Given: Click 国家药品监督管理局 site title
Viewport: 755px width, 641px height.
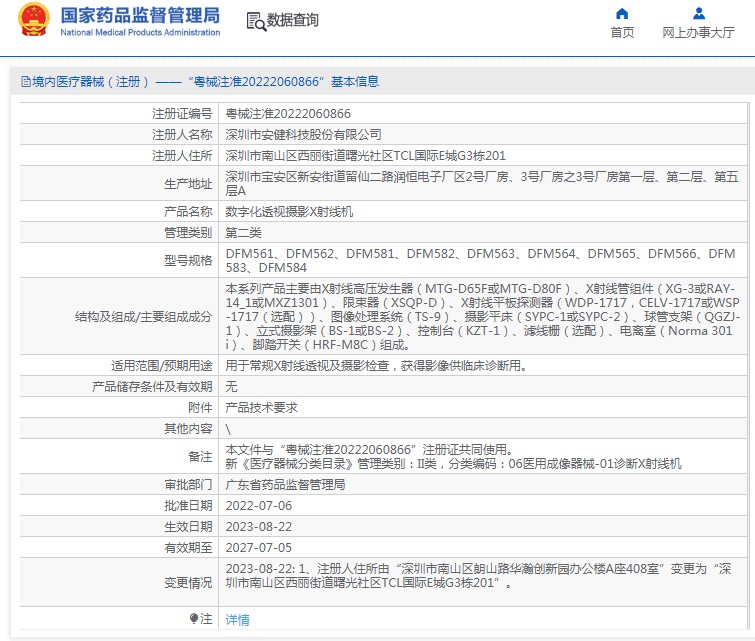Looking at the screenshot, I should (140, 15).
